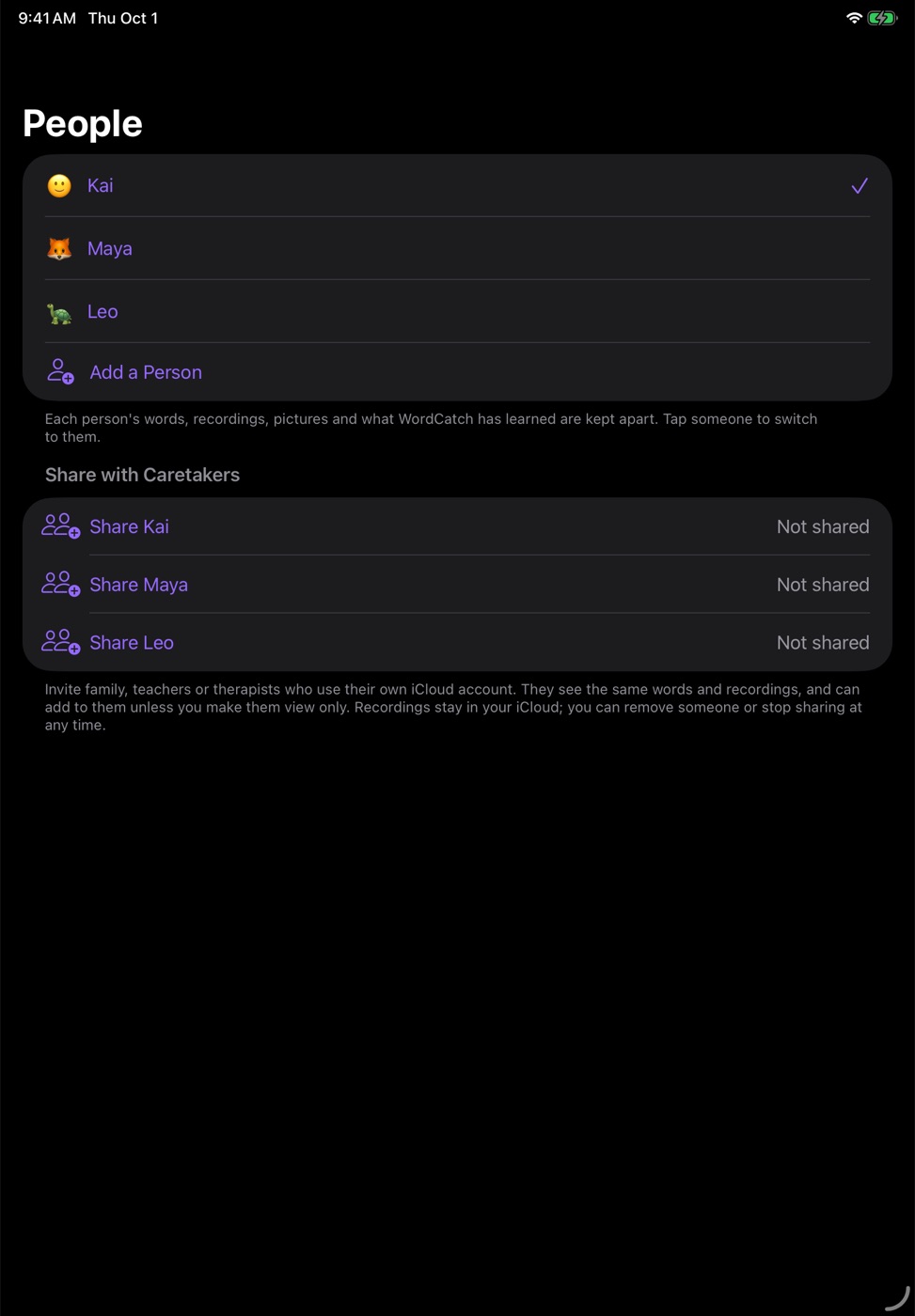Tap the Wi-Fi status icon
915x1316 pixels.
click(x=854, y=18)
